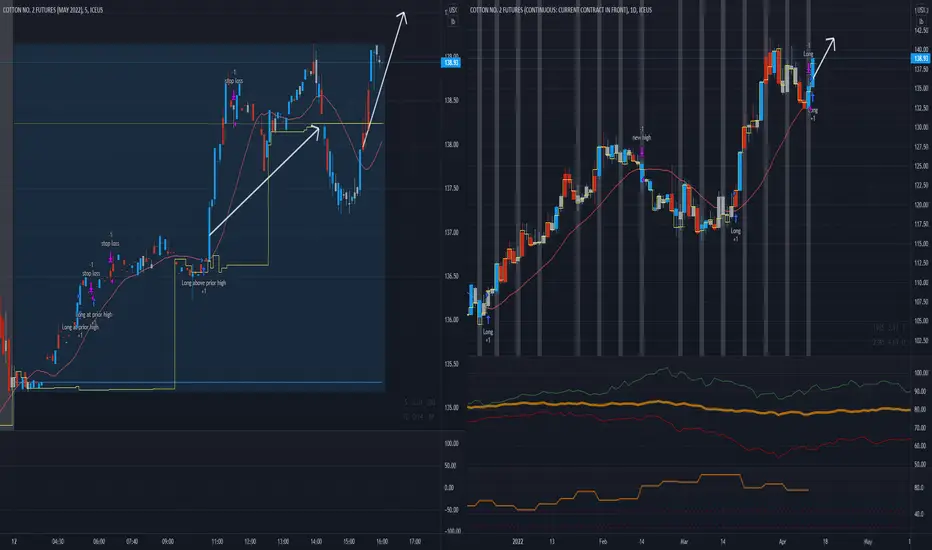Click the 138.93 current price label on the left chart
The width and height of the screenshot is (932, 550).
point(451,62)
